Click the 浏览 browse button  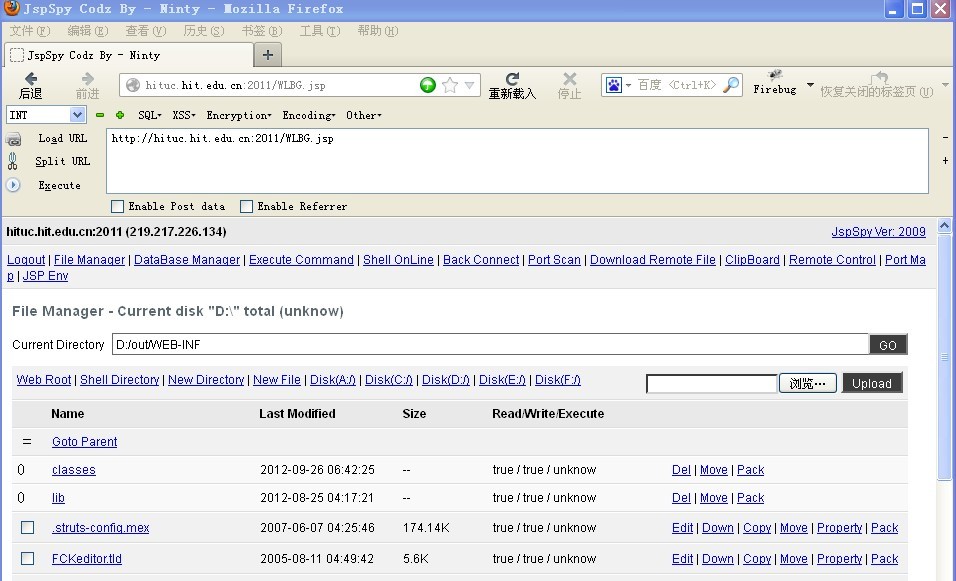point(807,383)
